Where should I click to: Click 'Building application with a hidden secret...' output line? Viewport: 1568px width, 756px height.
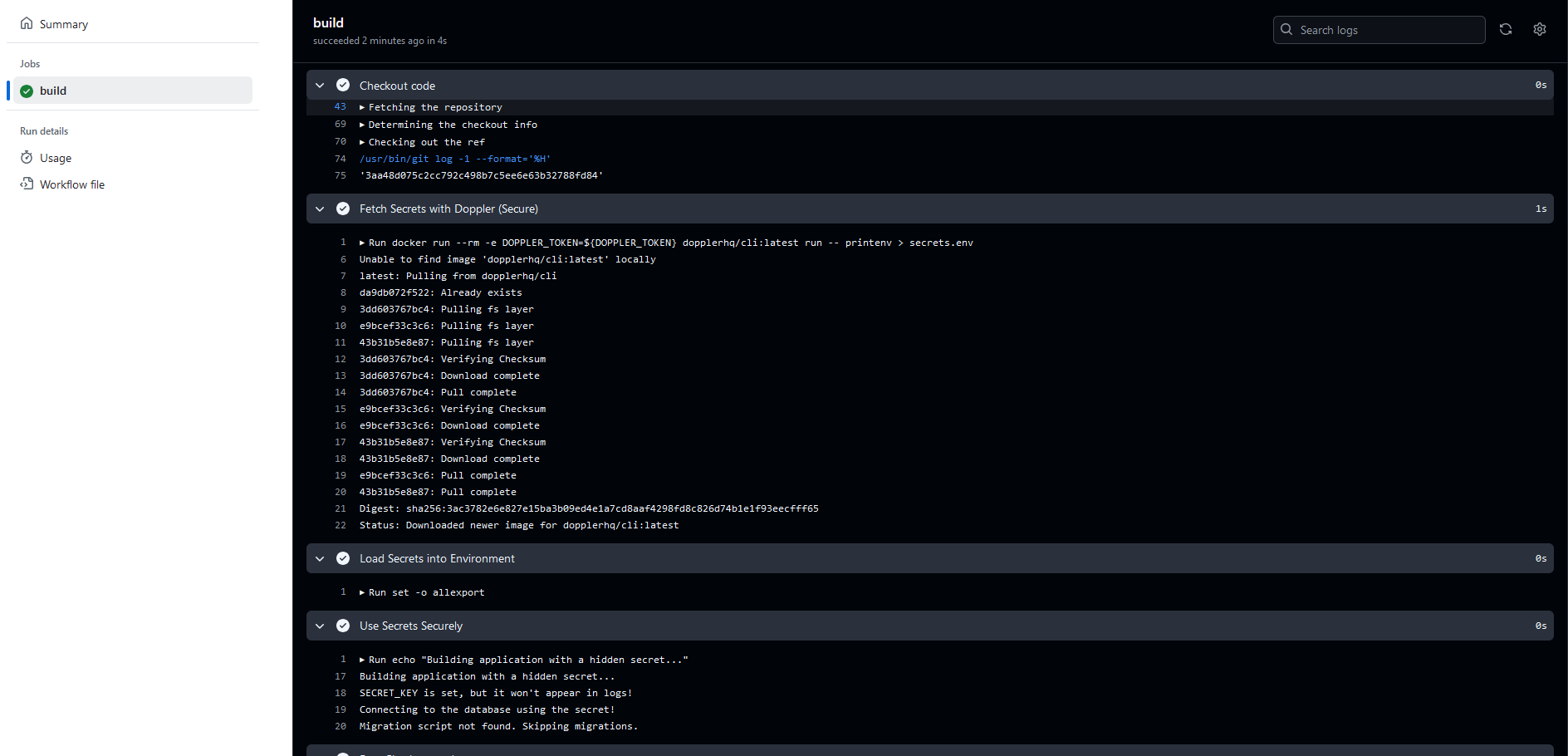[x=488, y=676]
